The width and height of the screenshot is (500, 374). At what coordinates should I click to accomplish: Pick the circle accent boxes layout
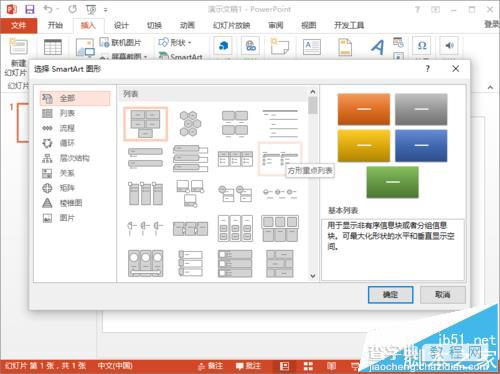235,194
